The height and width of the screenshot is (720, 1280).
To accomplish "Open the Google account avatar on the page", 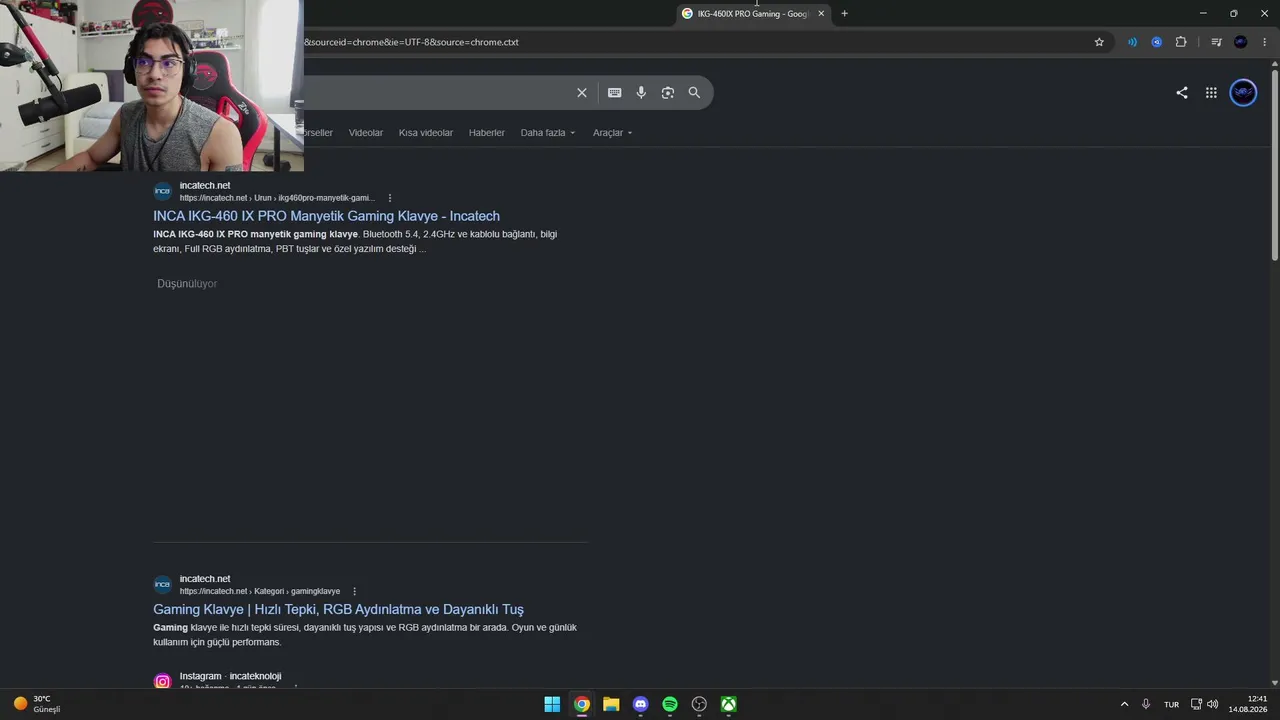I will click(x=1243, y=93).
